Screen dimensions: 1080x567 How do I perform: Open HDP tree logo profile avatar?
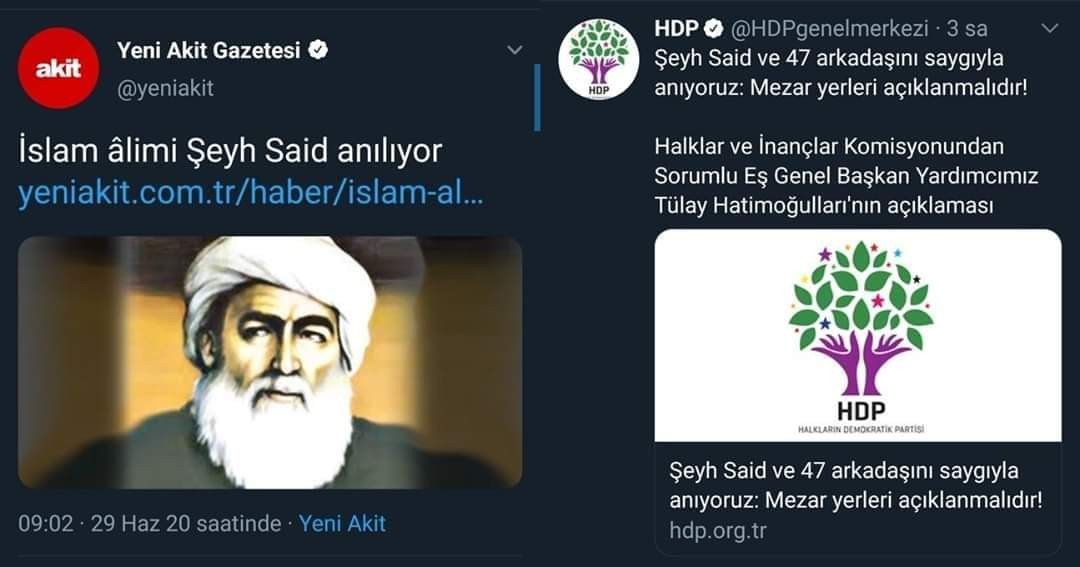(x=599, y=59)
